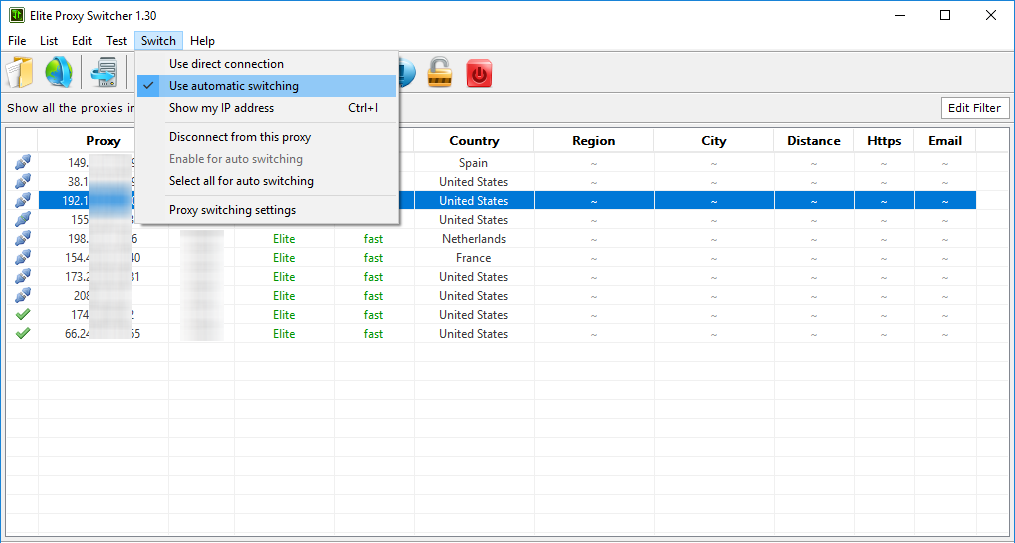The width and height of the screenshot is (1015, 543).
Task: Click the 154.4 proxy address cell
Action: pyautogui.click(x=103, y=258)
